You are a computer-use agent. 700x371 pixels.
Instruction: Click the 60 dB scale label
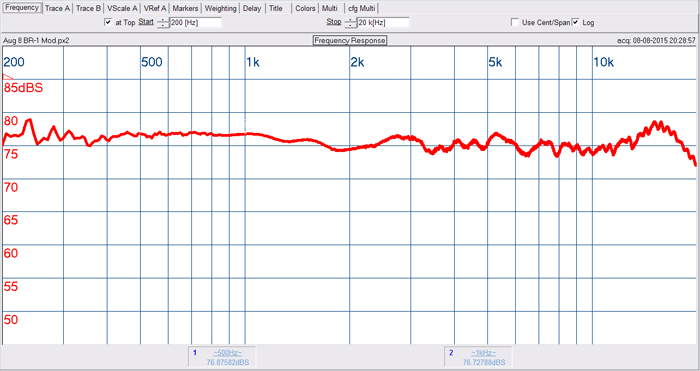(11, 254)
